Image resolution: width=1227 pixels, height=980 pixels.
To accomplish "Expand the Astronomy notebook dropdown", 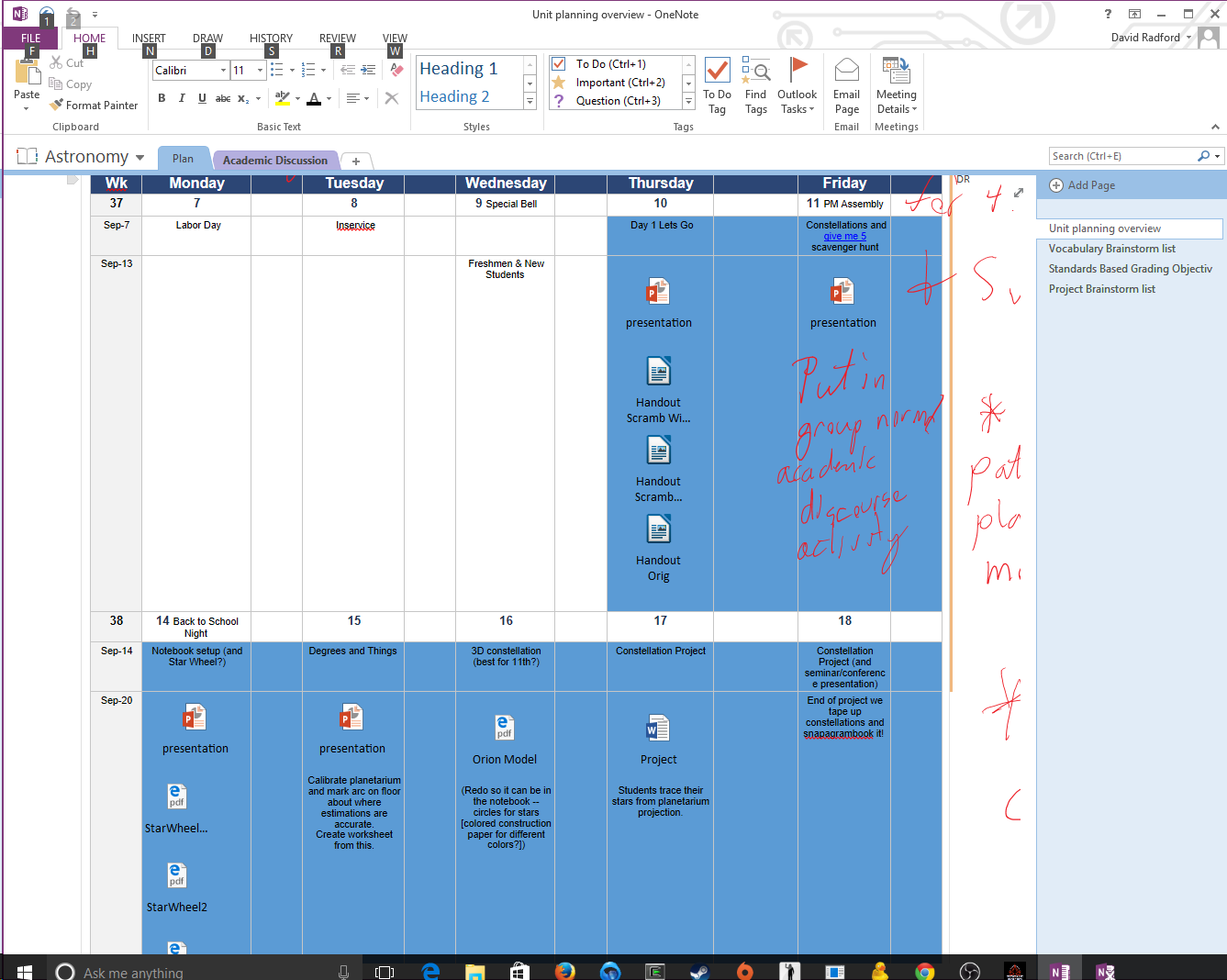I will [x=139, y=156].
